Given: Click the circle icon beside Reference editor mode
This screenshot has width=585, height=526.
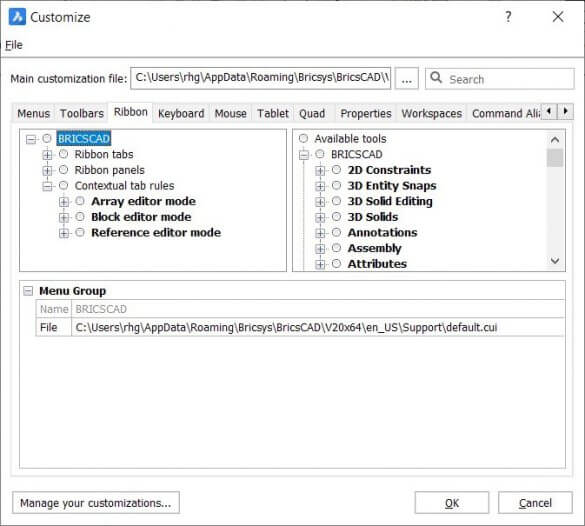Looking at the screenshot, I should [x=80, y=232].
